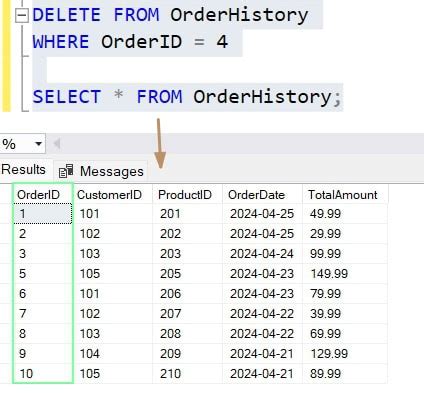Image resolution: width=424 pixels, height=393 pixels.
Task: Click CustomerID cell 104
Action: 113,354
